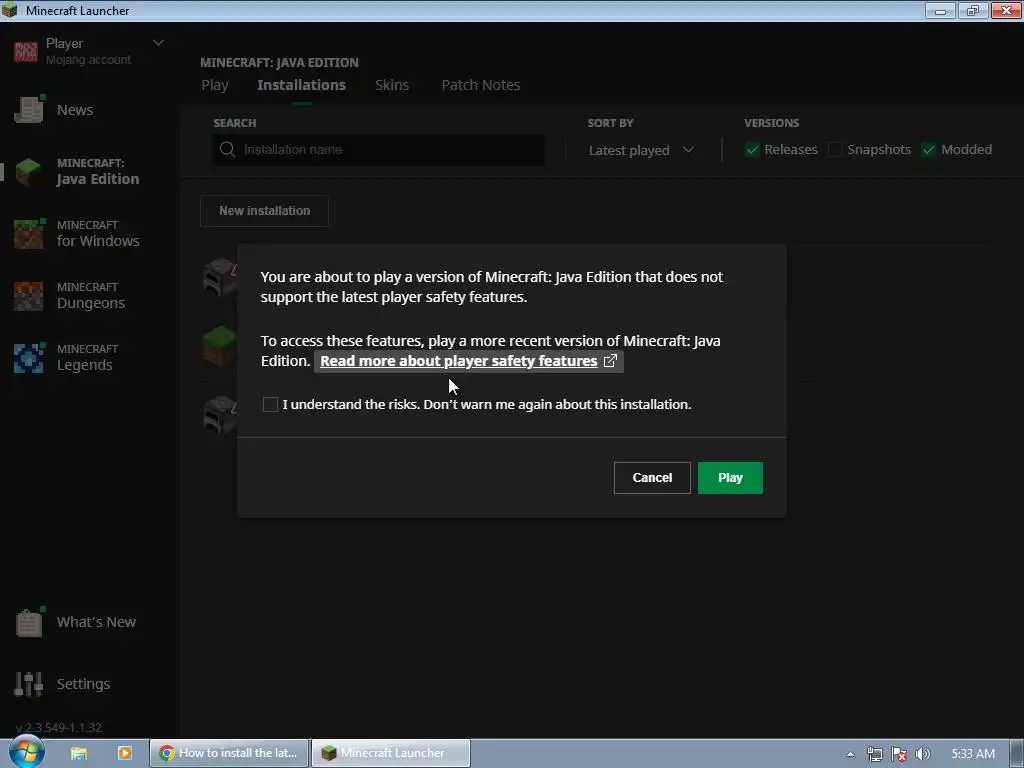This screenshot has height=768, width=1024.
Task: Open the Windows Start button
Action: 26,752
